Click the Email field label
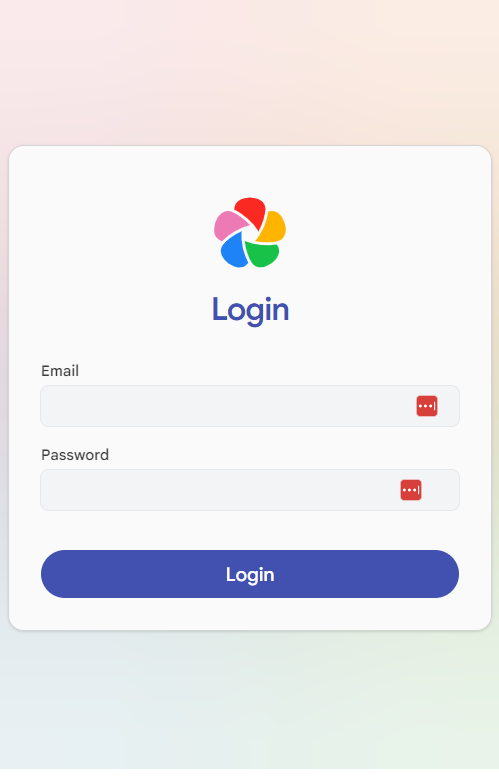499x776 pixels. coord(60,371)
